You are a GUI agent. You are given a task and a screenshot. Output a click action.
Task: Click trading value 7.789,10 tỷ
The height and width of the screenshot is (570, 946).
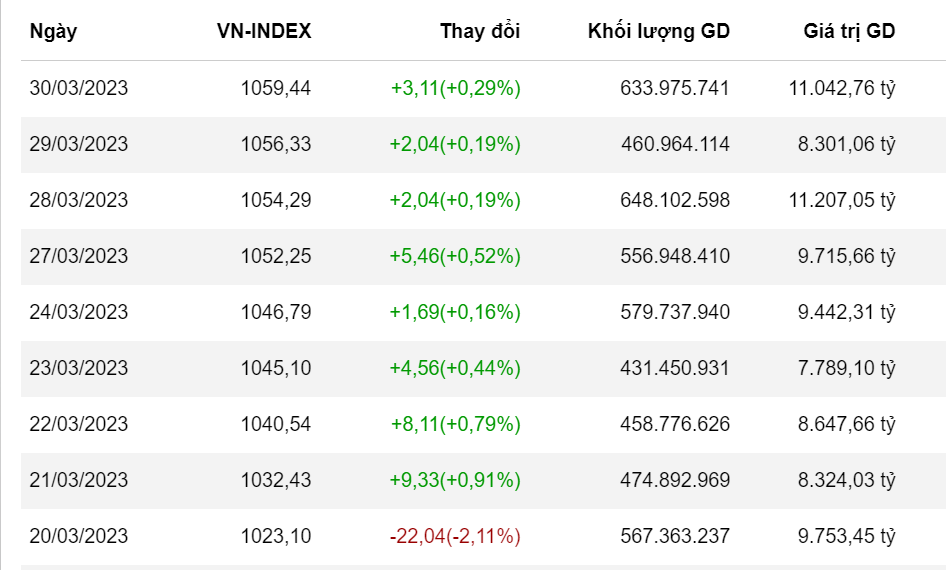(x=846, y=369)
